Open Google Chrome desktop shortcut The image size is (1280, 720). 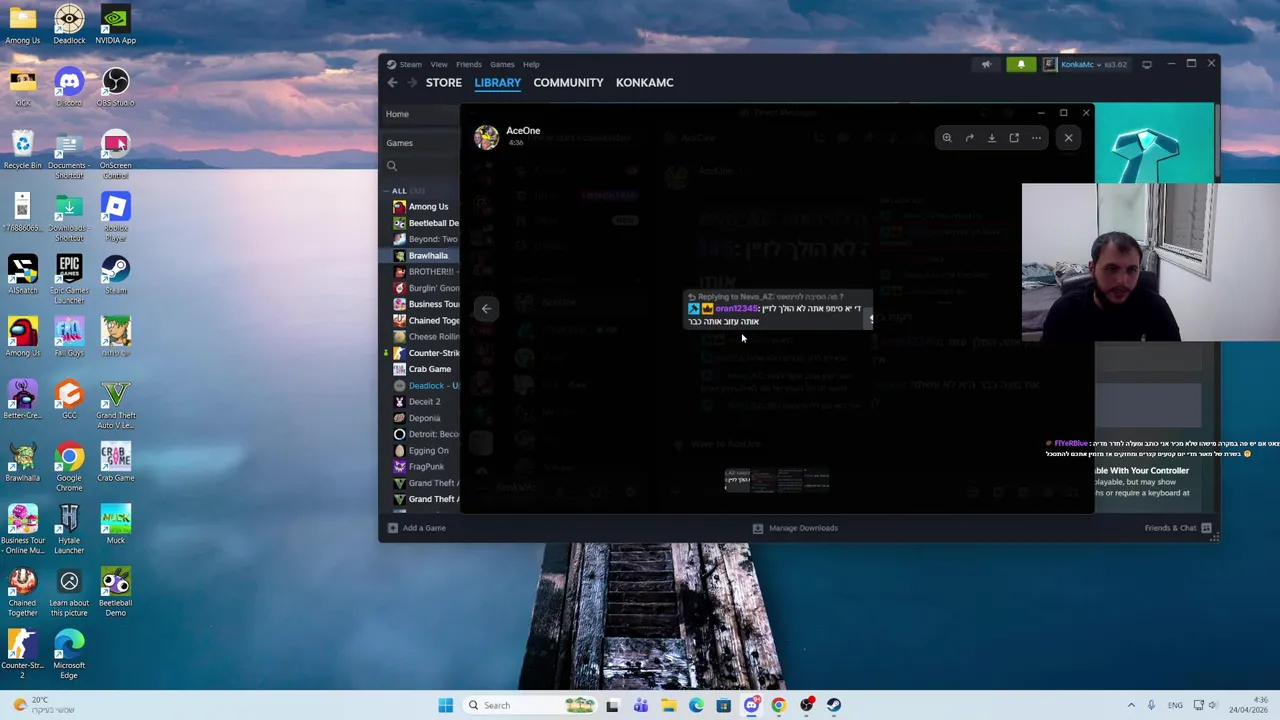69,467
